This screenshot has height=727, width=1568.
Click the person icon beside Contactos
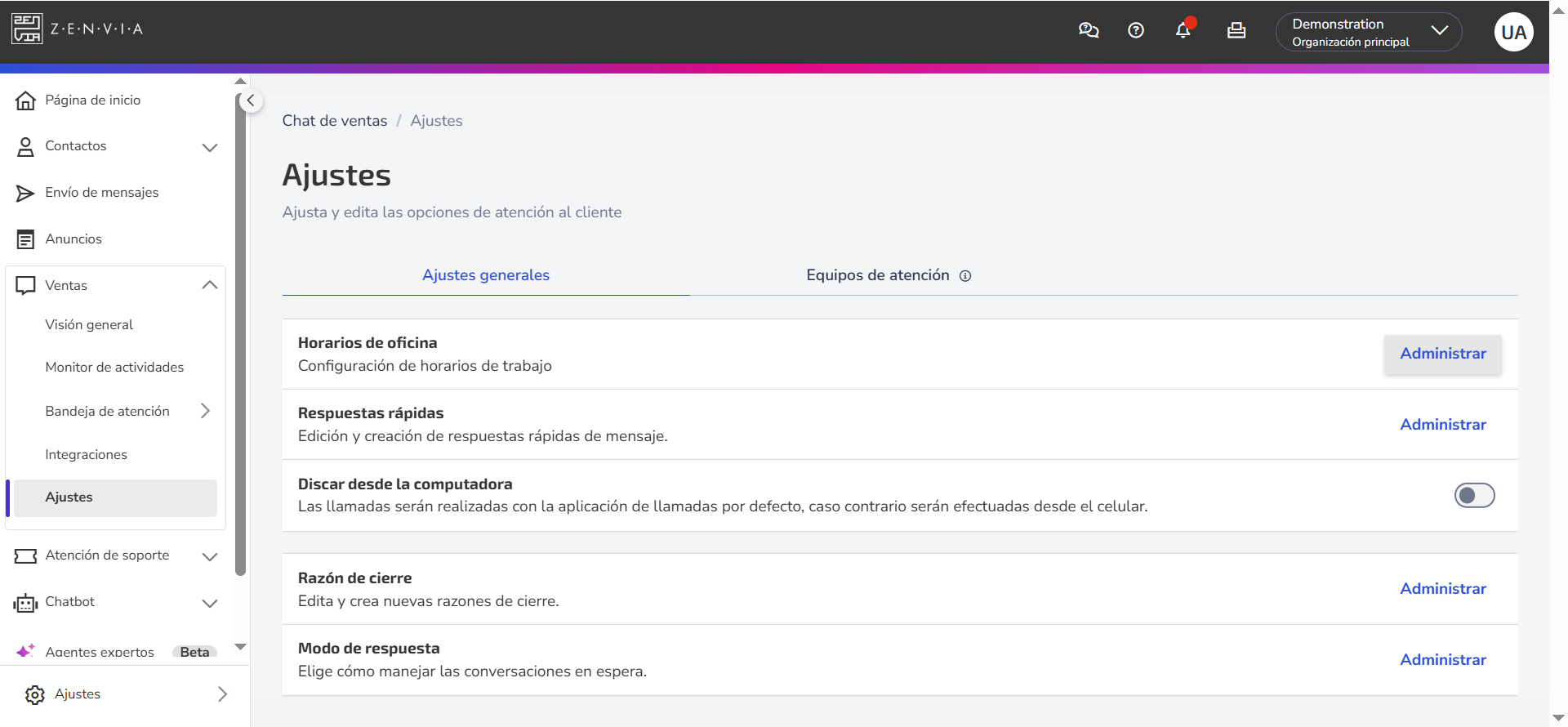click(26, 146)
